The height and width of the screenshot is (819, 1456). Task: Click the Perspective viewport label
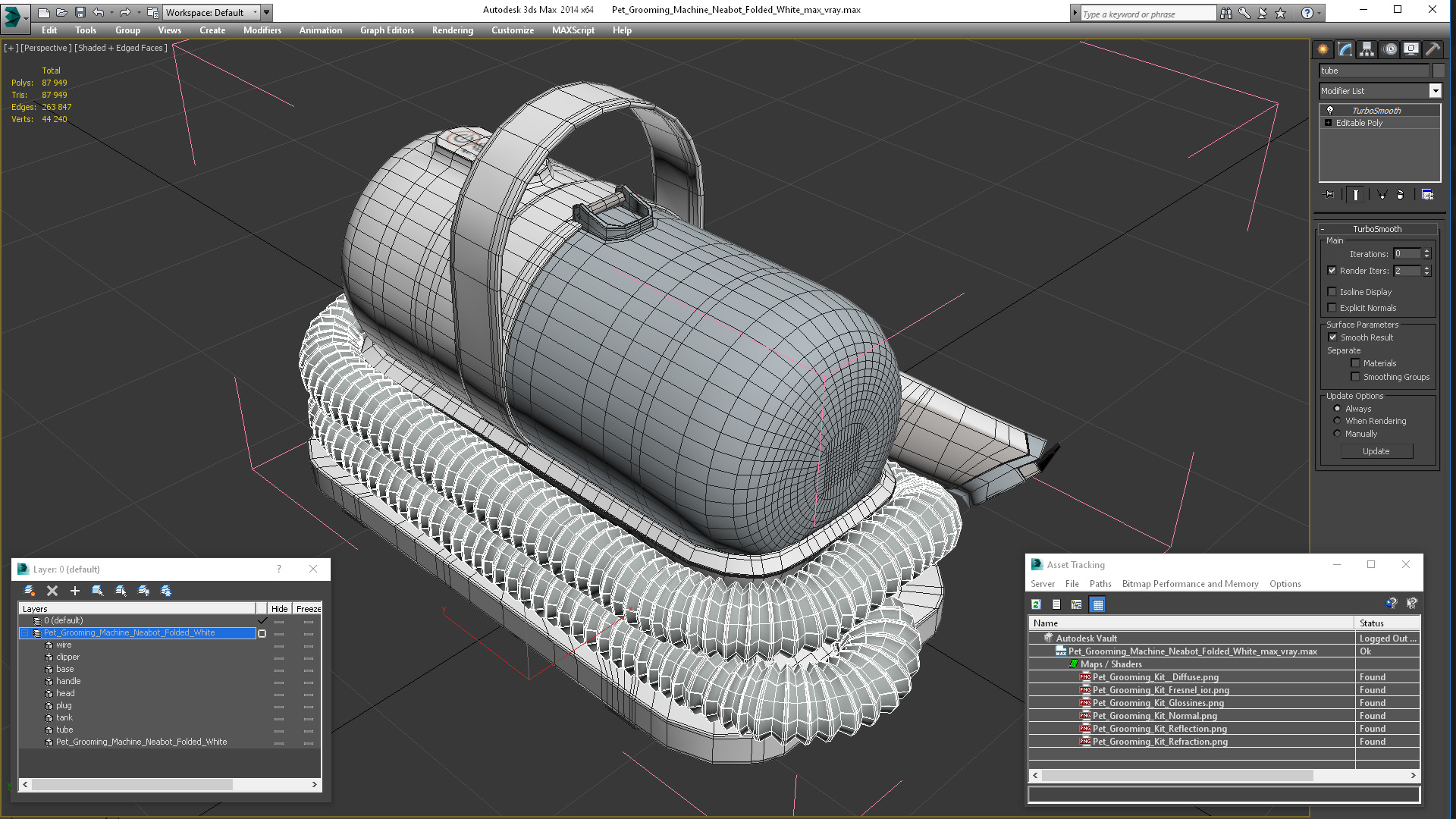[46, 48]
